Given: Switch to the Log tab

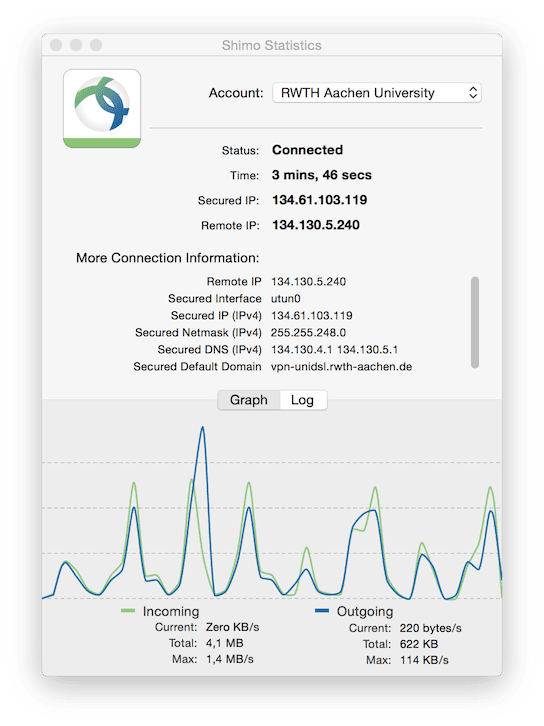Looking at the screenshot, I should (x=303, y=400).
